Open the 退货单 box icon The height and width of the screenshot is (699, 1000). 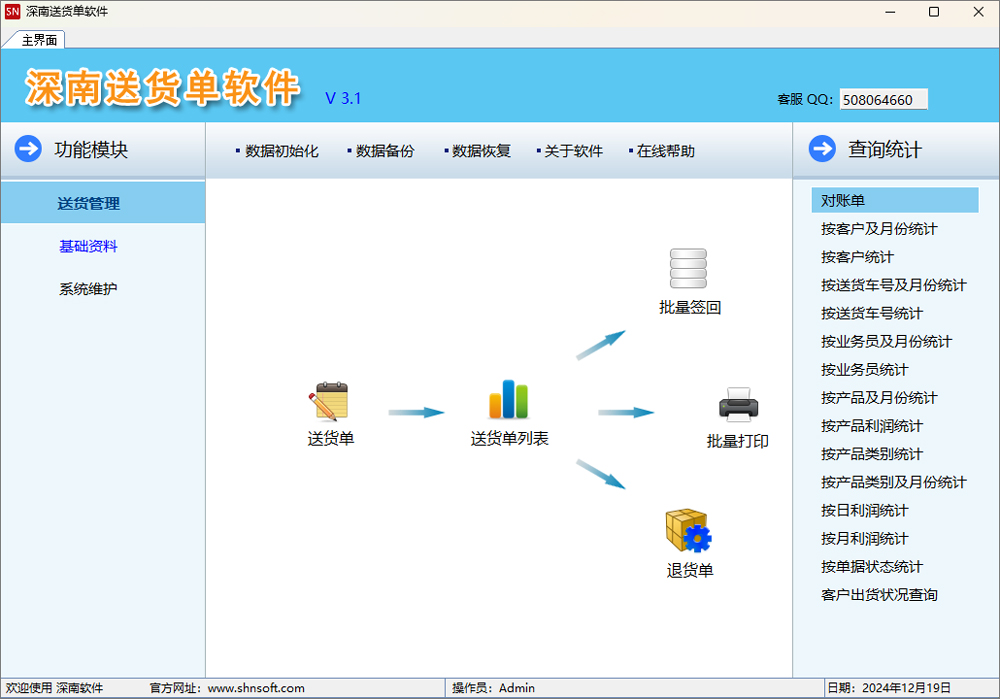(x=688, y=531)
